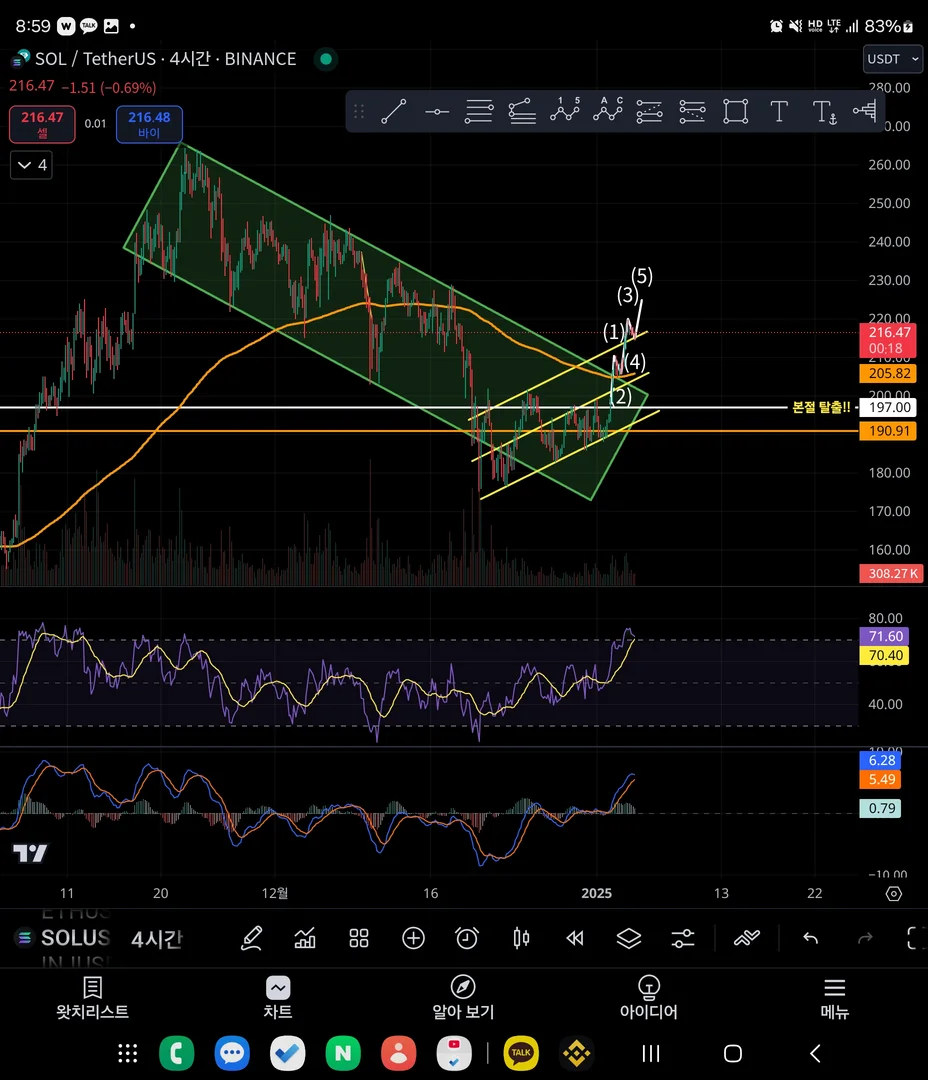The image size is (928, 1080).
Task: Open the candlestick chart type icon
Action: (x=522, y=938)
